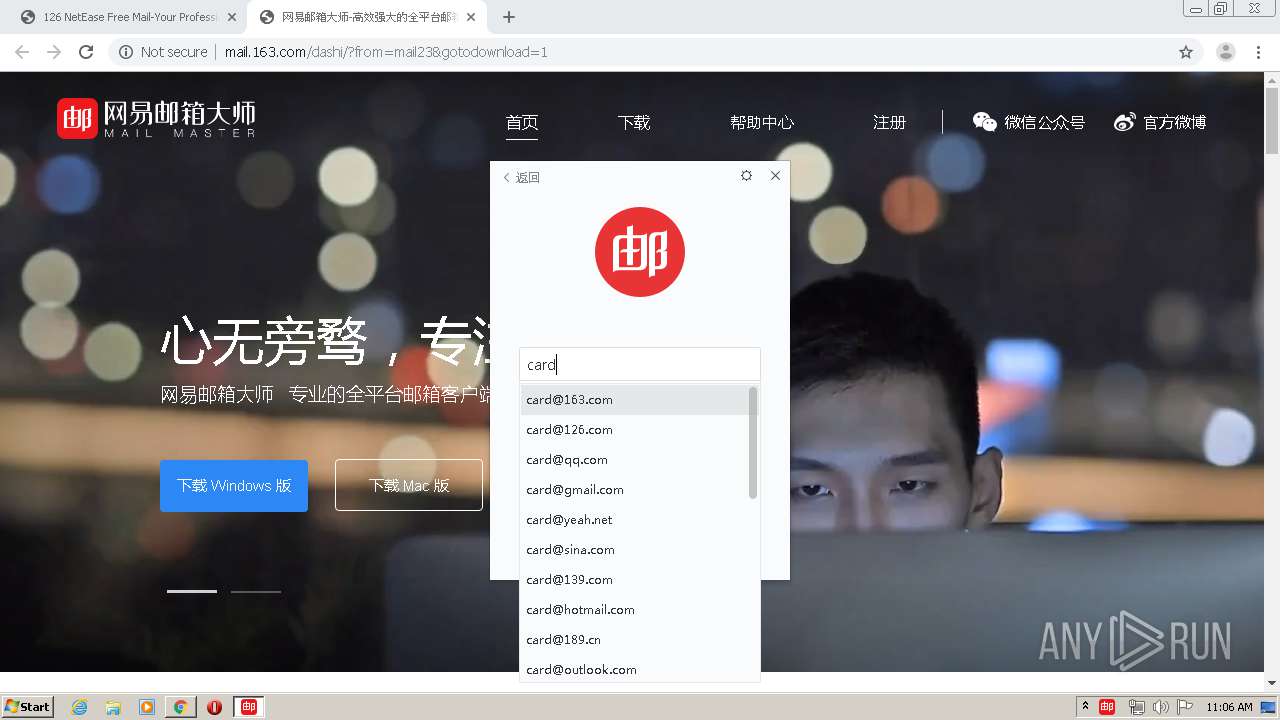Viewport: 1280px width, 720px height.
Task: Select card@163.com suggestion
Action: 634,400
